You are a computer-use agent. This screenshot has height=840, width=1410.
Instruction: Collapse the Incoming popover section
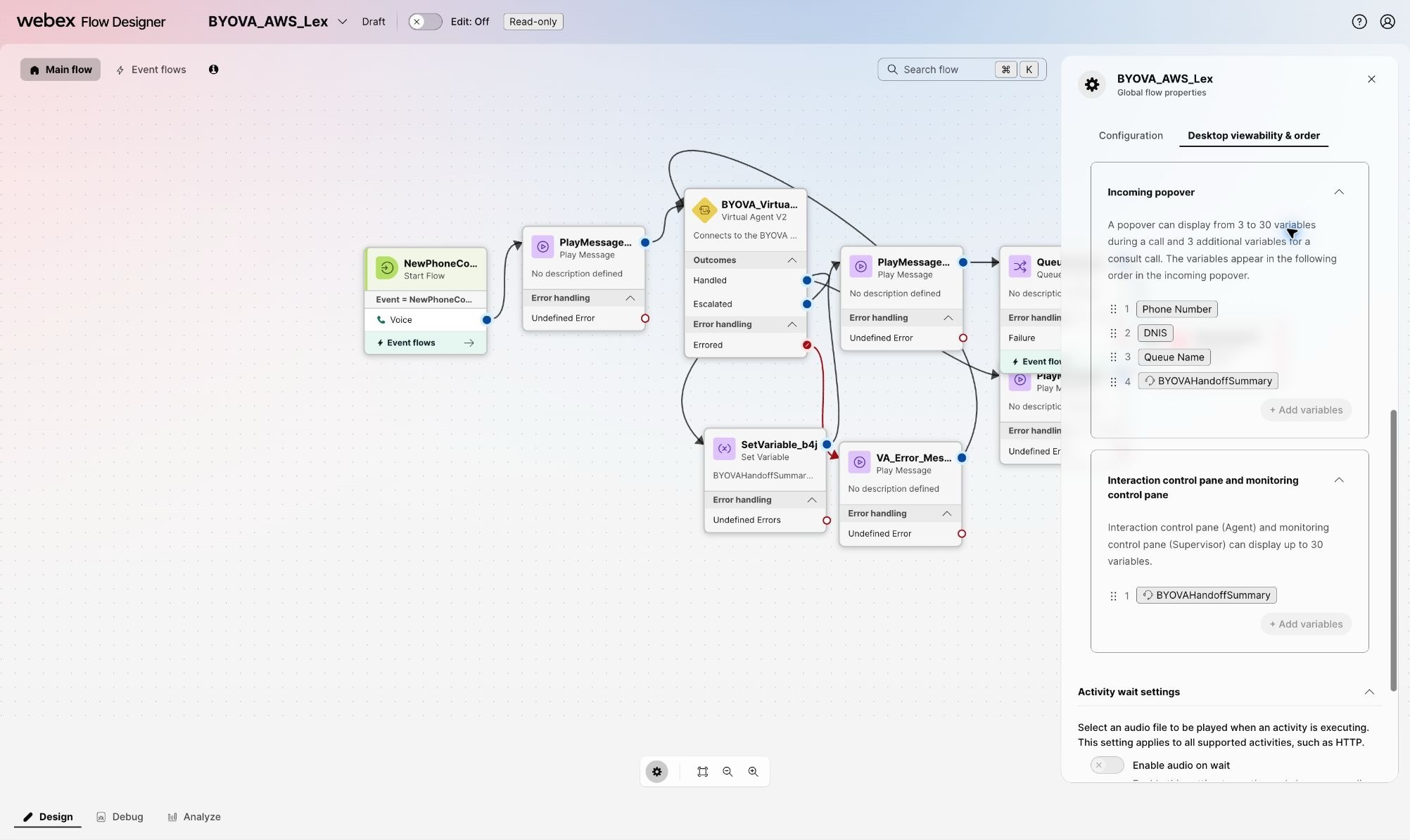[1339, 192]
